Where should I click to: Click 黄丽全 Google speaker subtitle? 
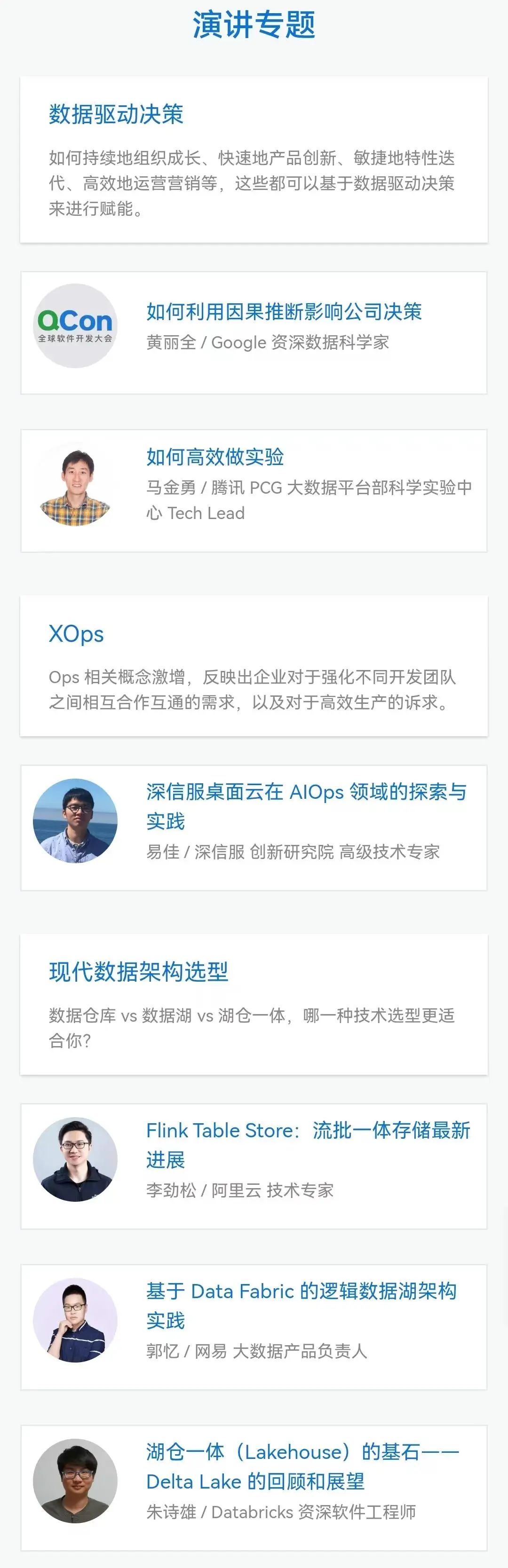[x=267, y=342]
